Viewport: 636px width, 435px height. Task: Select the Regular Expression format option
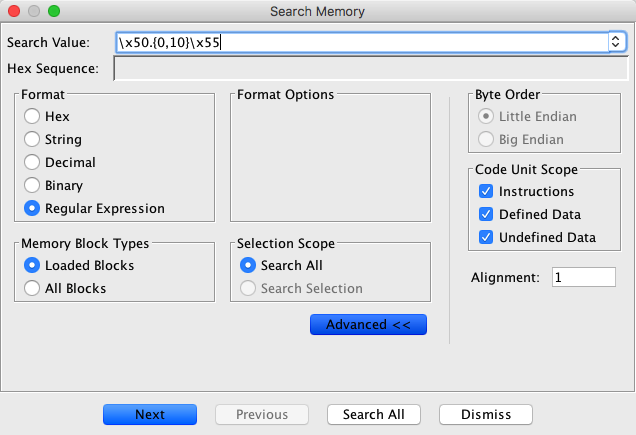pos(32,209)
